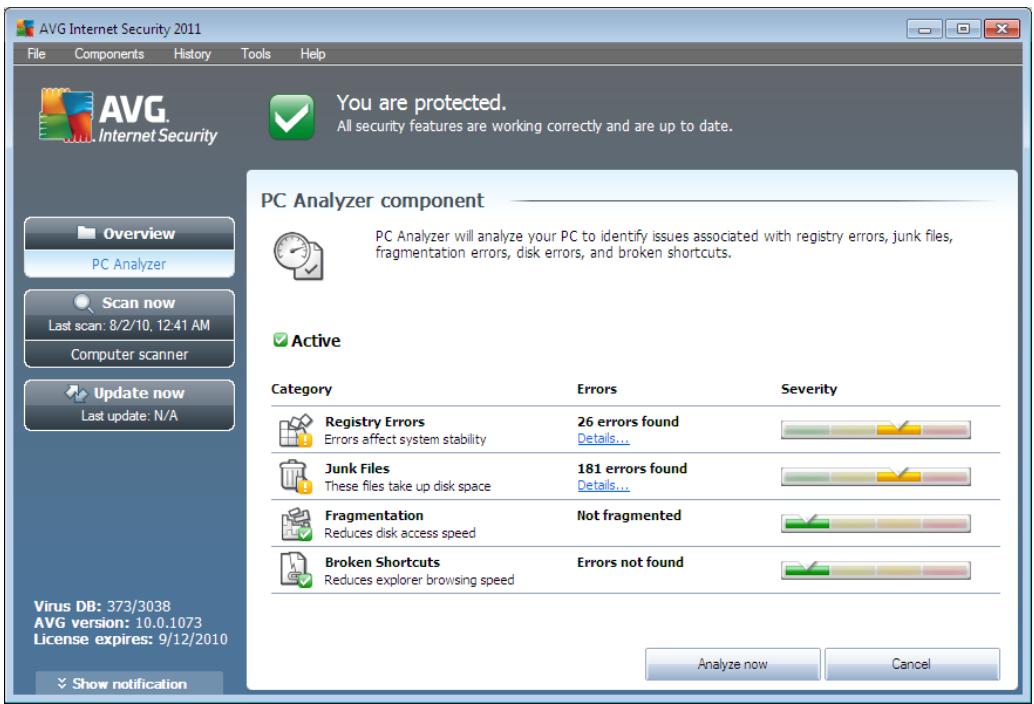The height and width of the screenshot is (704, 1034).
Task: Click the 'Broken Shortcuts' row title
Action: pyautogui.click(x=382, y=562)
